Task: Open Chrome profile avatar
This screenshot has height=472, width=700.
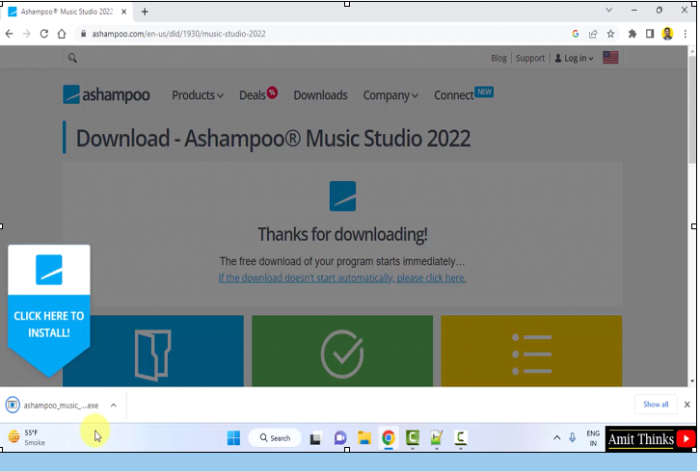Action: [x=667, y=34]
